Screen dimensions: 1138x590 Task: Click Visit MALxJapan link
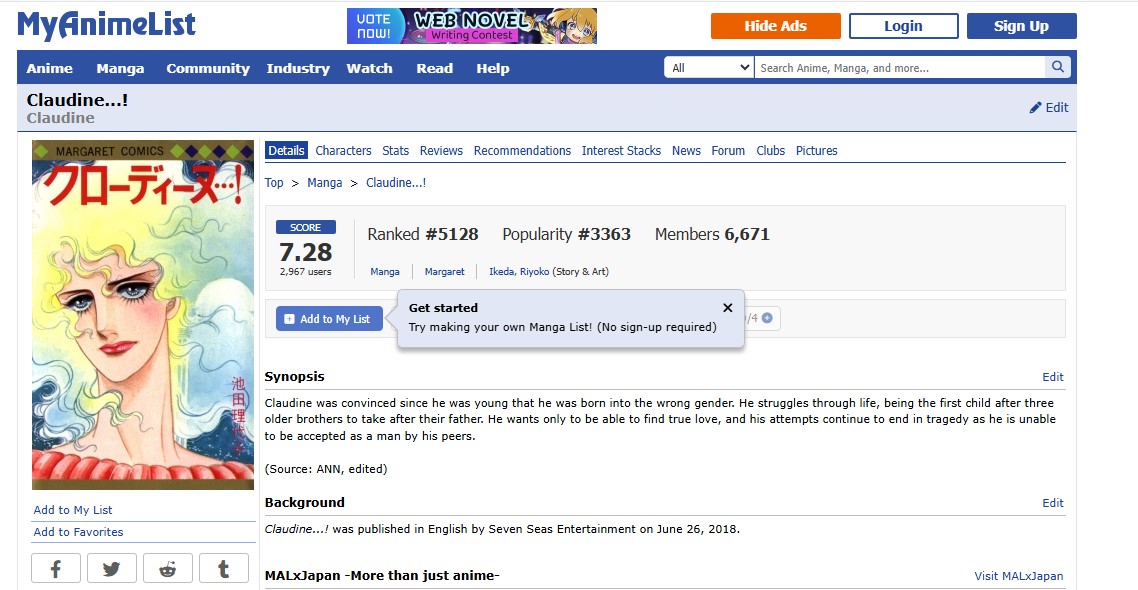[1018, 575]
